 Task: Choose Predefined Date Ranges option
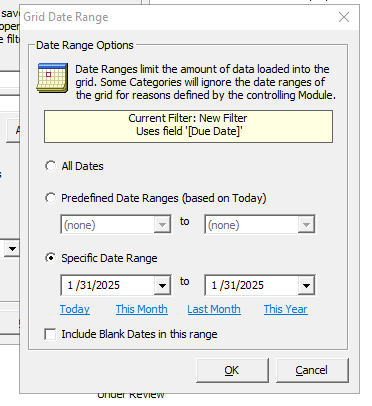pos(50,198)
